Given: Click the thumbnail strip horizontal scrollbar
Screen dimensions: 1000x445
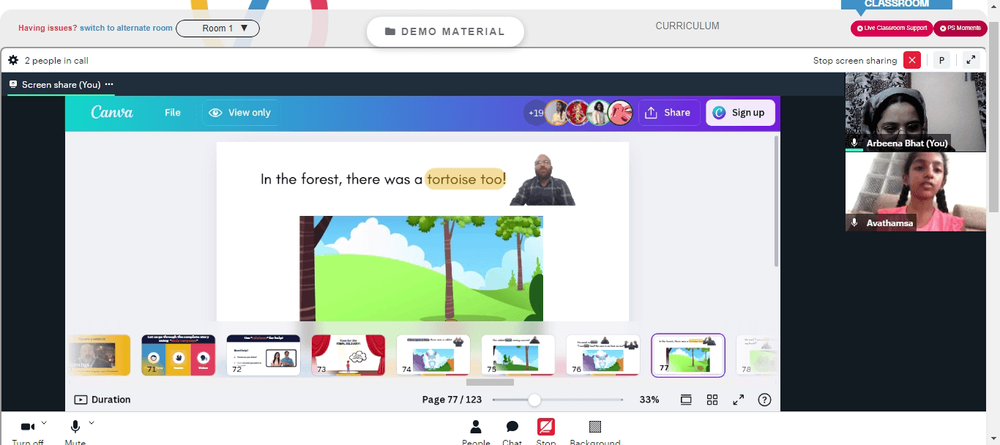Looking at the screenshot, I should (490, 383).
